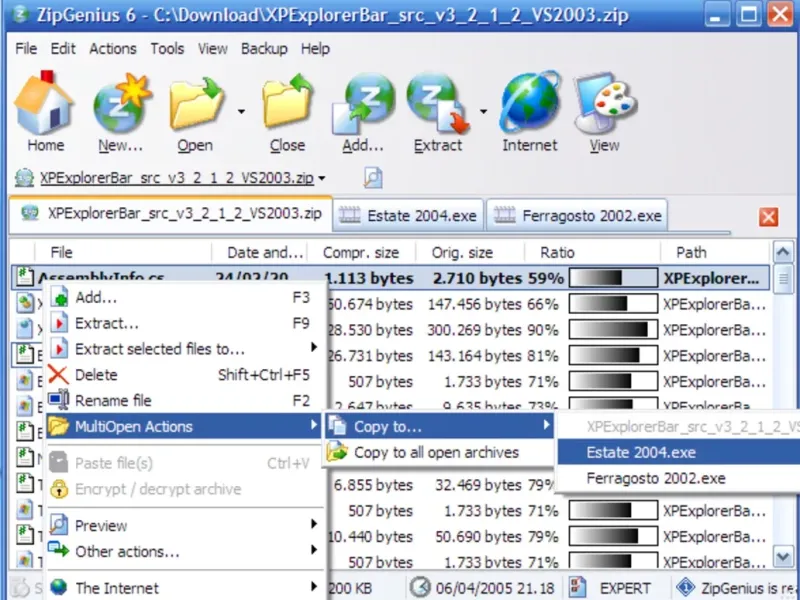Click the EXPERT mode icon in status bar
800x600 pixels.
tap(578, 587)
